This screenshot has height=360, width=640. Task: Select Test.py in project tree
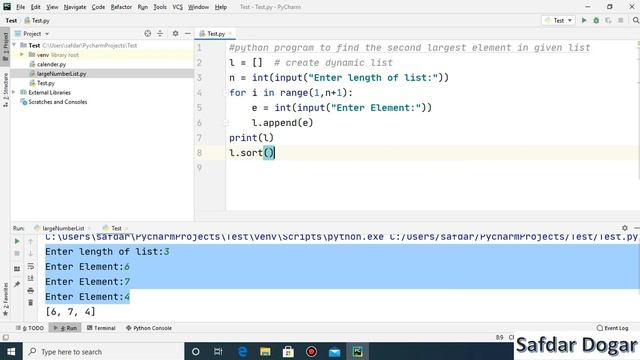pos(46,83)
